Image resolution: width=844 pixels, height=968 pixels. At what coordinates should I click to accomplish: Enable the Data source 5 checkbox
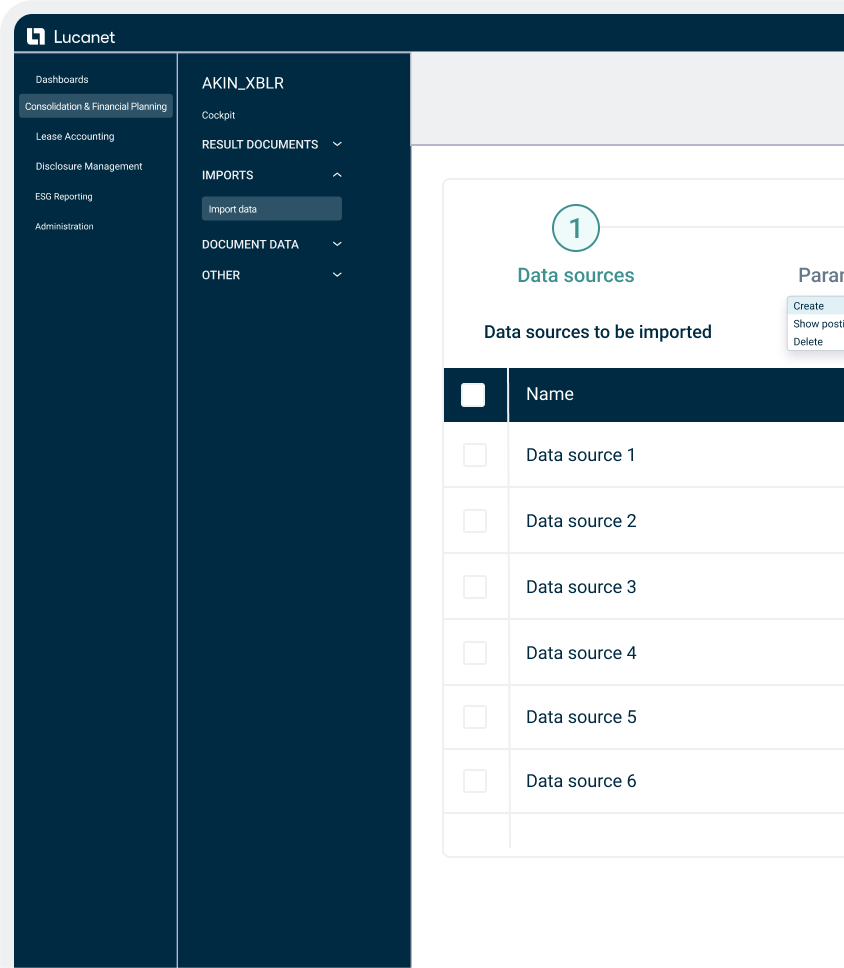[475, 717]
